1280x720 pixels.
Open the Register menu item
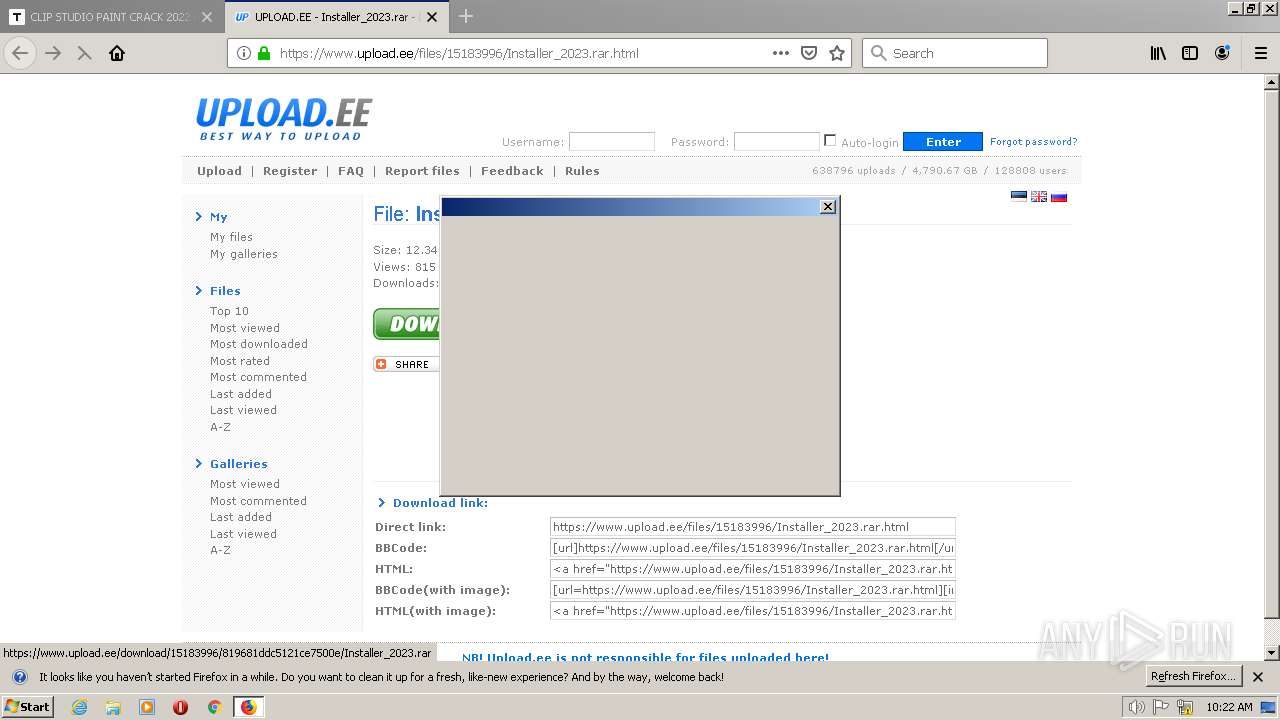click(x=290, y=171)
